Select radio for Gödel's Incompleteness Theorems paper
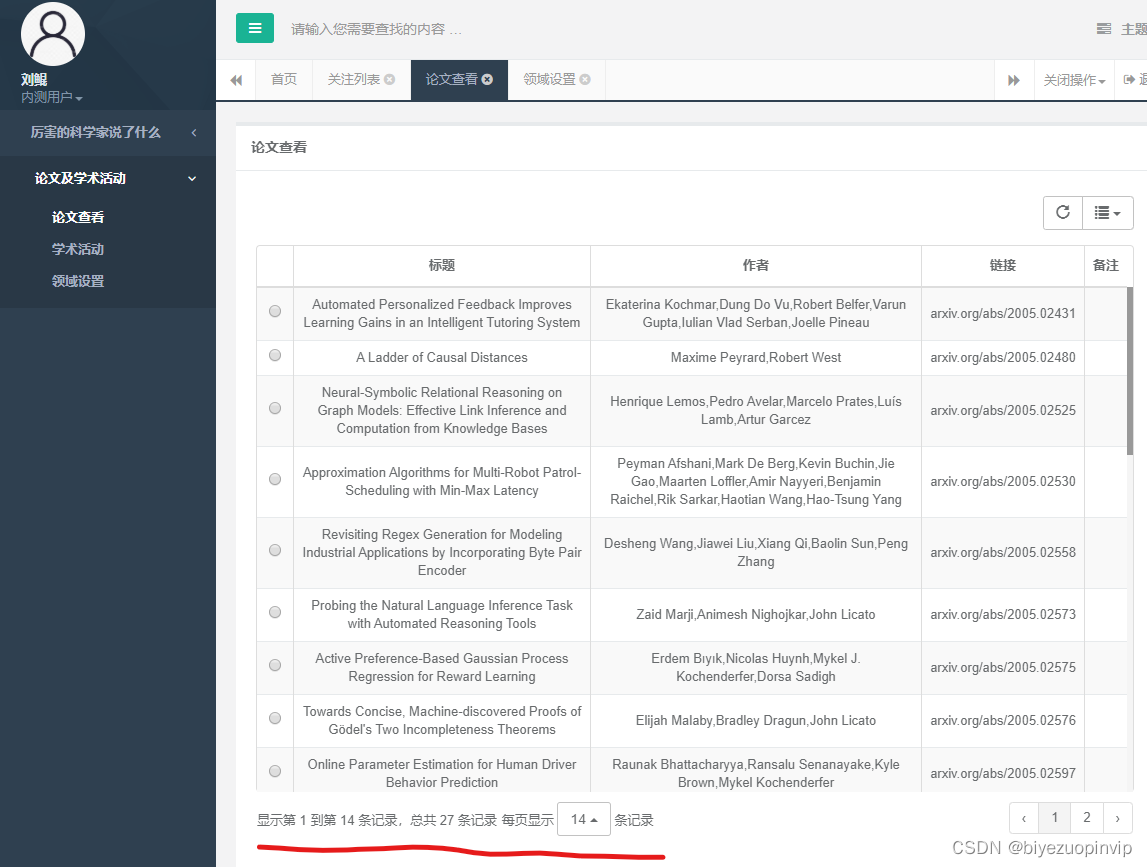1147x867 pixels. pos(275,718)
